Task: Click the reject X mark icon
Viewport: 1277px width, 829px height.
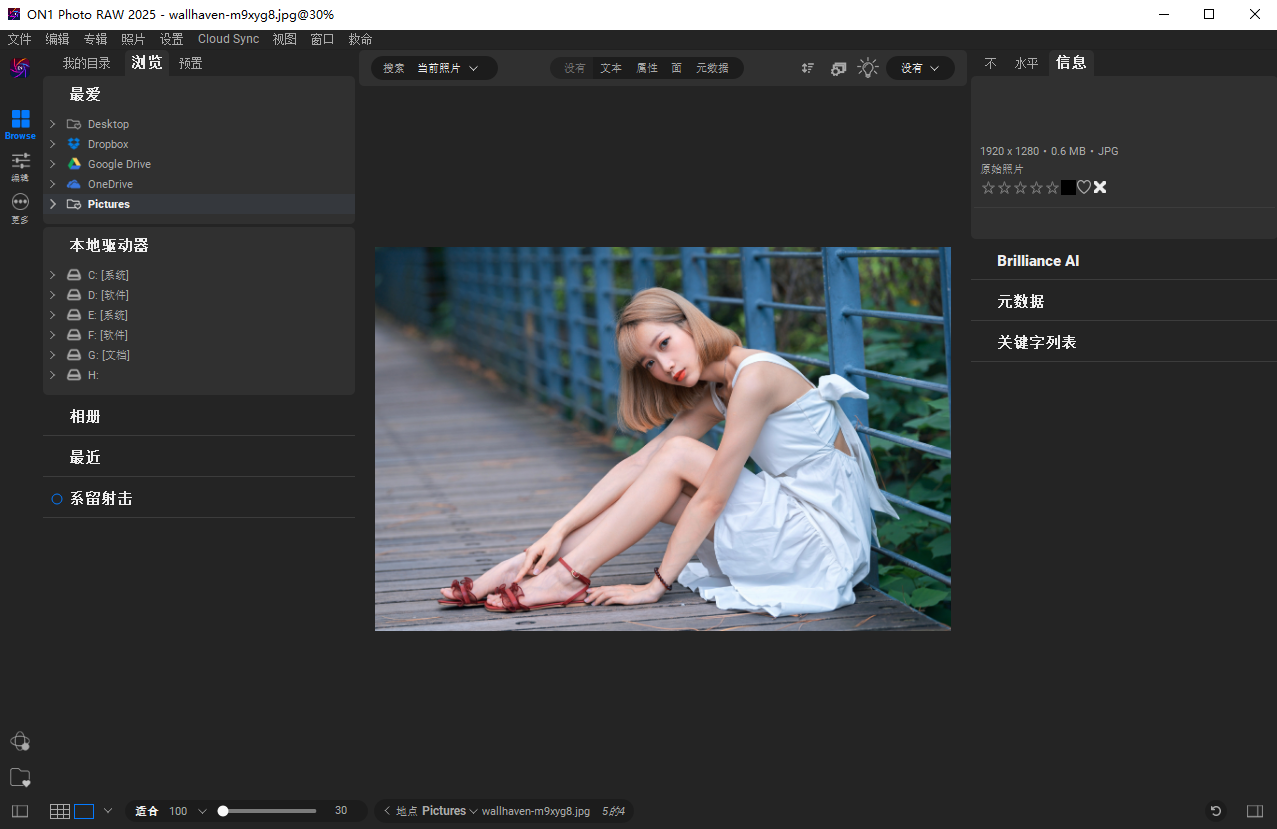Action: tap(1100, 187)
